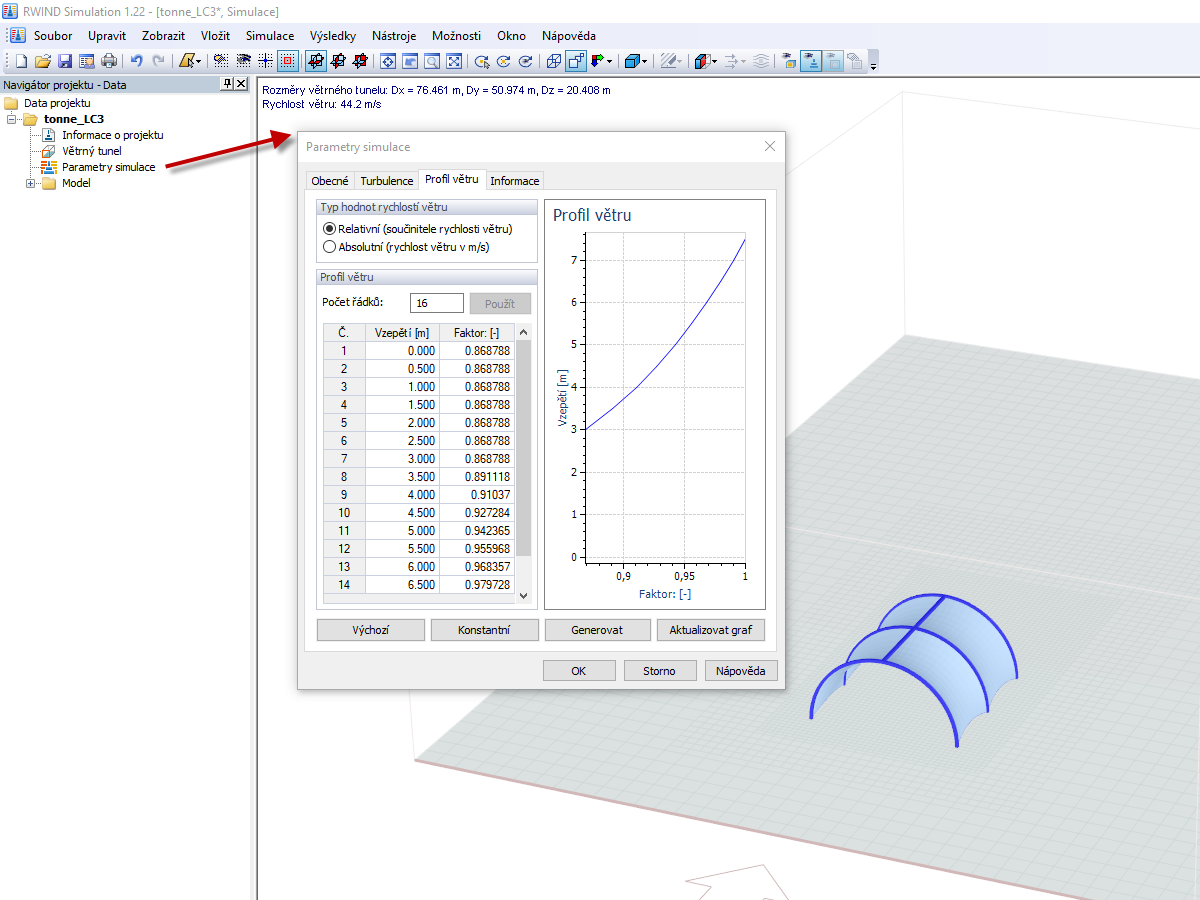Undo the last action
The height and width of the screenshot is (900, 1200).
[136, 61]
